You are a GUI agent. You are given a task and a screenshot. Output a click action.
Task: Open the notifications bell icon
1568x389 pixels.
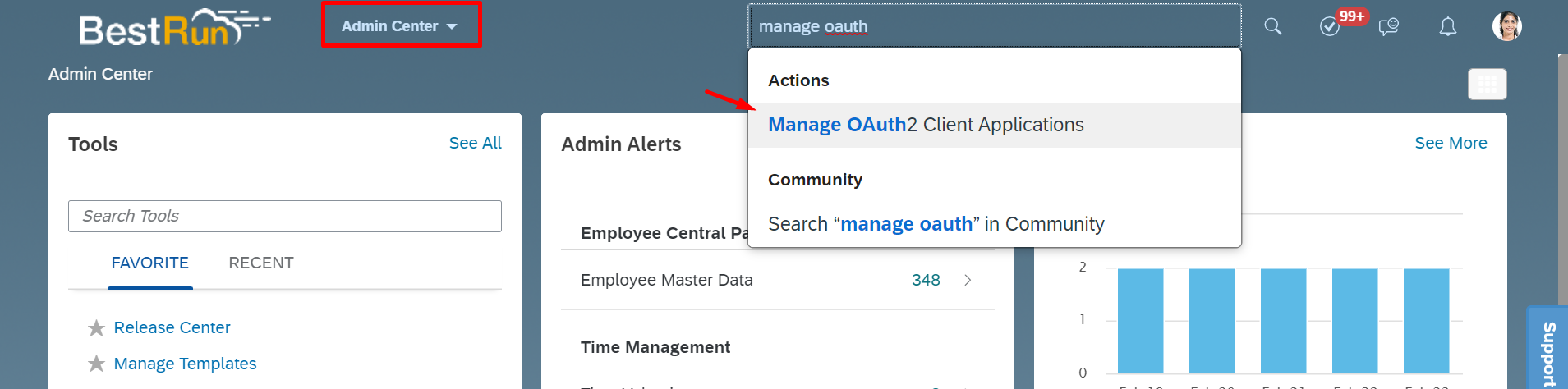point(1448,26)
